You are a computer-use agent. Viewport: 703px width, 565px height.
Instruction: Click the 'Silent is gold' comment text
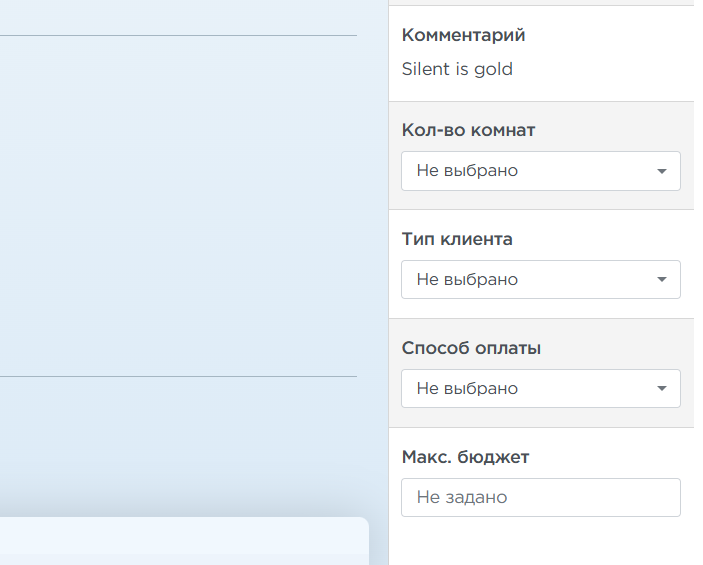coord(457,69)
